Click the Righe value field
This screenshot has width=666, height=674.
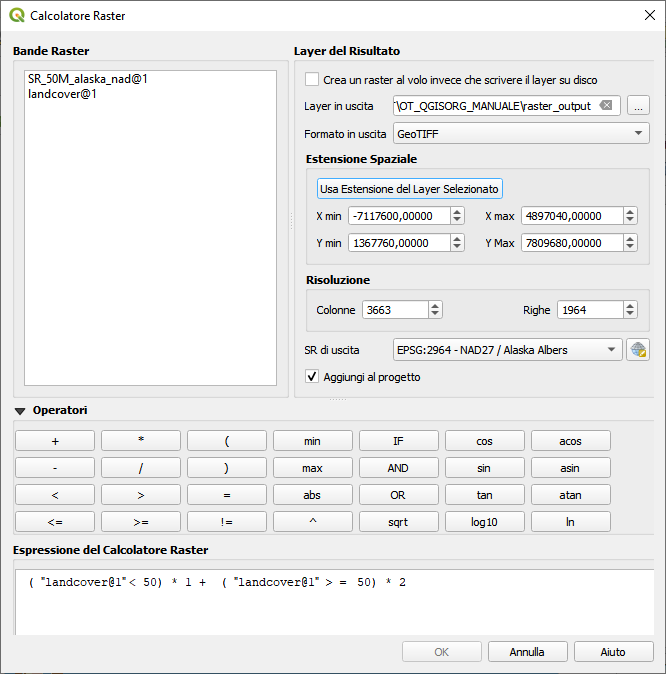[590, 309]
